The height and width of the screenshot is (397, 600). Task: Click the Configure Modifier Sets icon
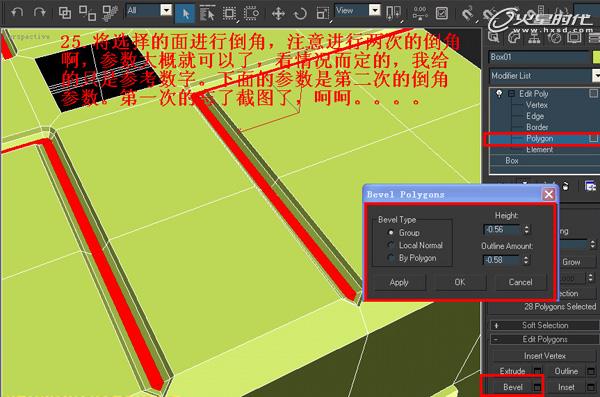tap(590, 186)
